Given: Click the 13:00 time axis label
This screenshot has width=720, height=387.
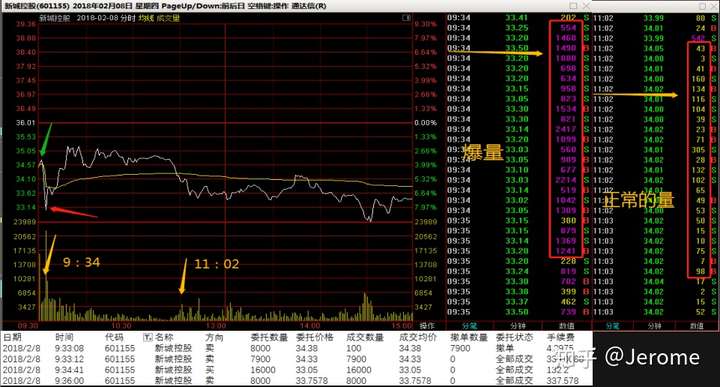Looking at the screenshot, I should [x=216, y=325].
